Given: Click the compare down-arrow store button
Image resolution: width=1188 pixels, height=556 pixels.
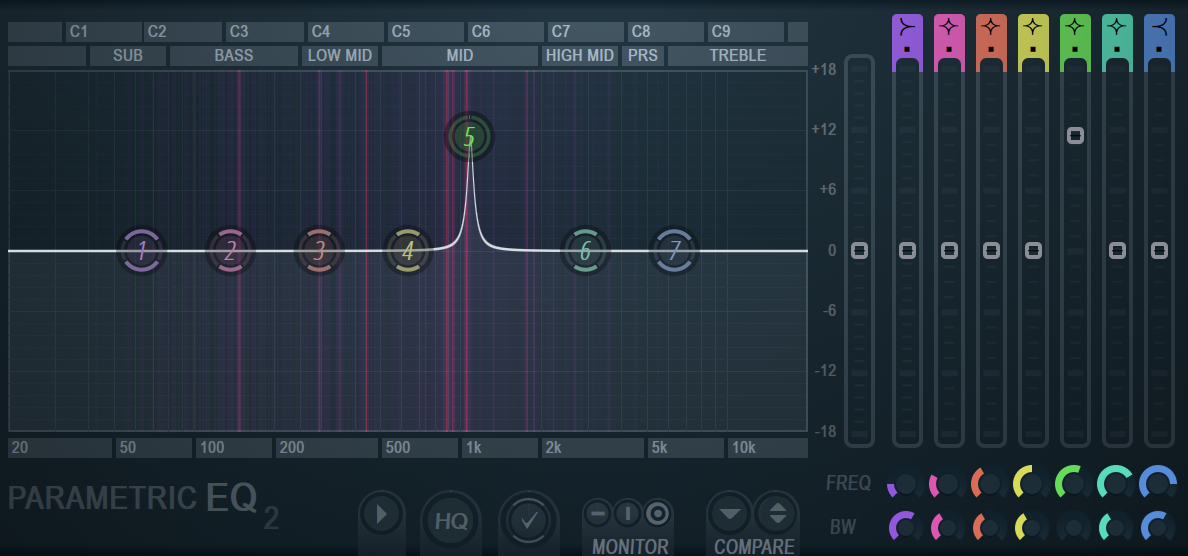Looking at the screenshot, I should pos(730,514).
